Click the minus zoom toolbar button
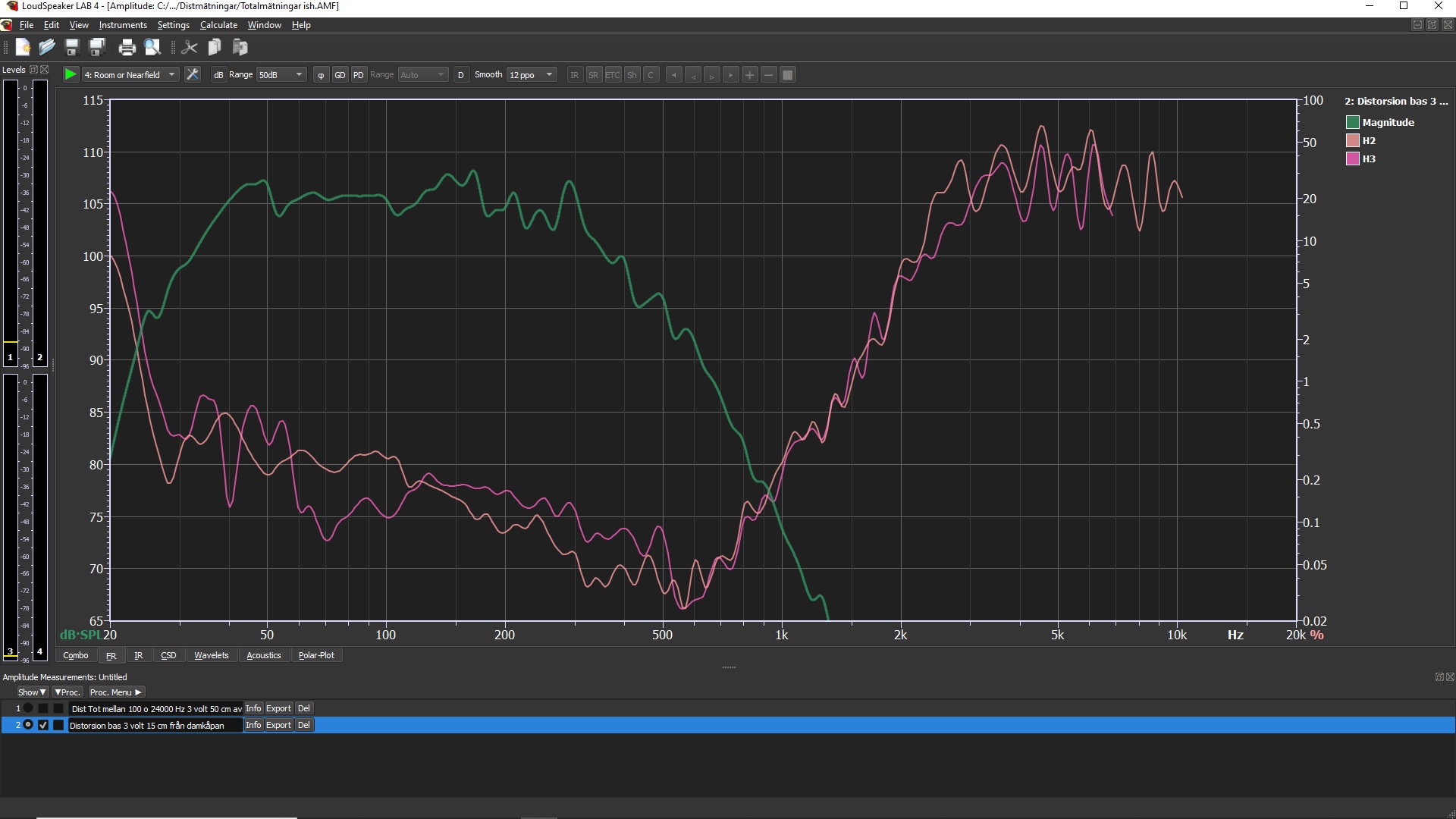1456x819 pixels. [x=769, y=74]
